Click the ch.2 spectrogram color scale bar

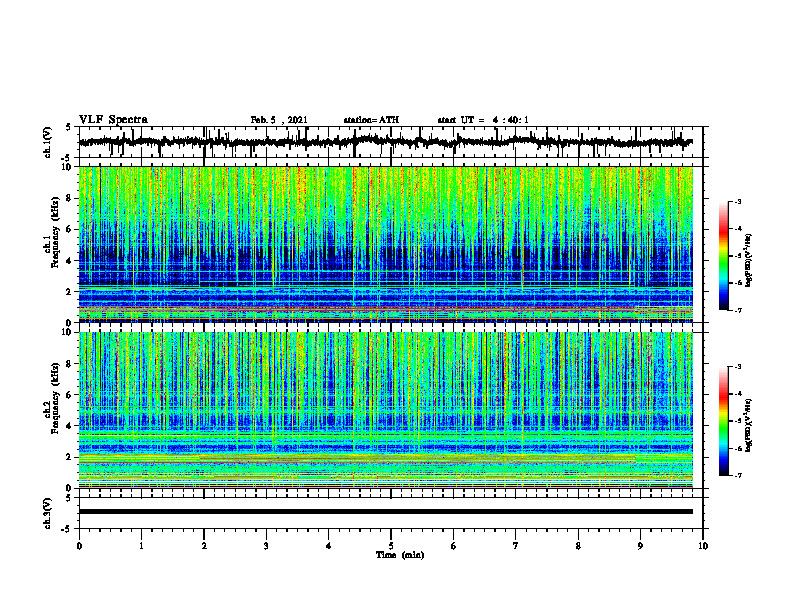click(x=724, y=421)
